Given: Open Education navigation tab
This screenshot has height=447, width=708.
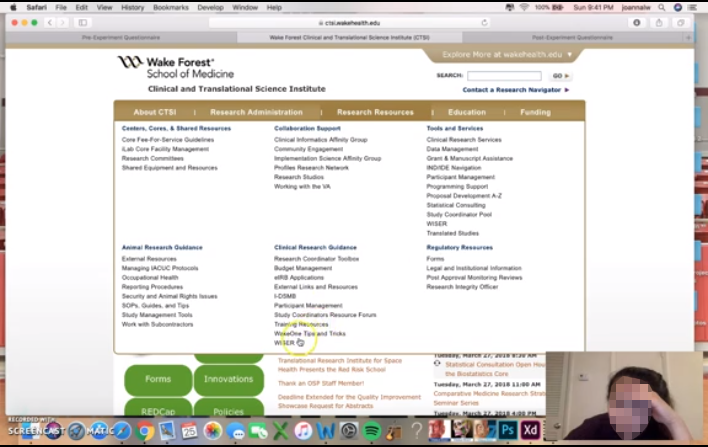Looking at the screenshot, I should click(467, 112).
